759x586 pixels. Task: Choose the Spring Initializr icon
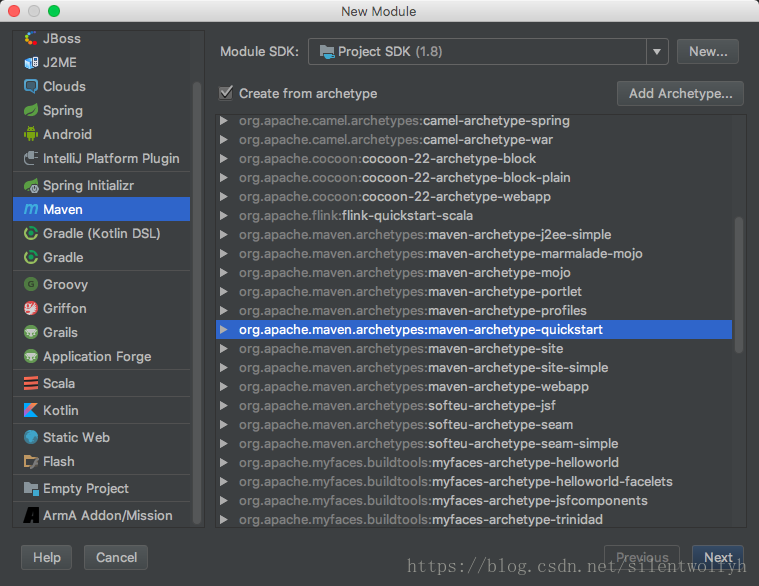point(31,185)
